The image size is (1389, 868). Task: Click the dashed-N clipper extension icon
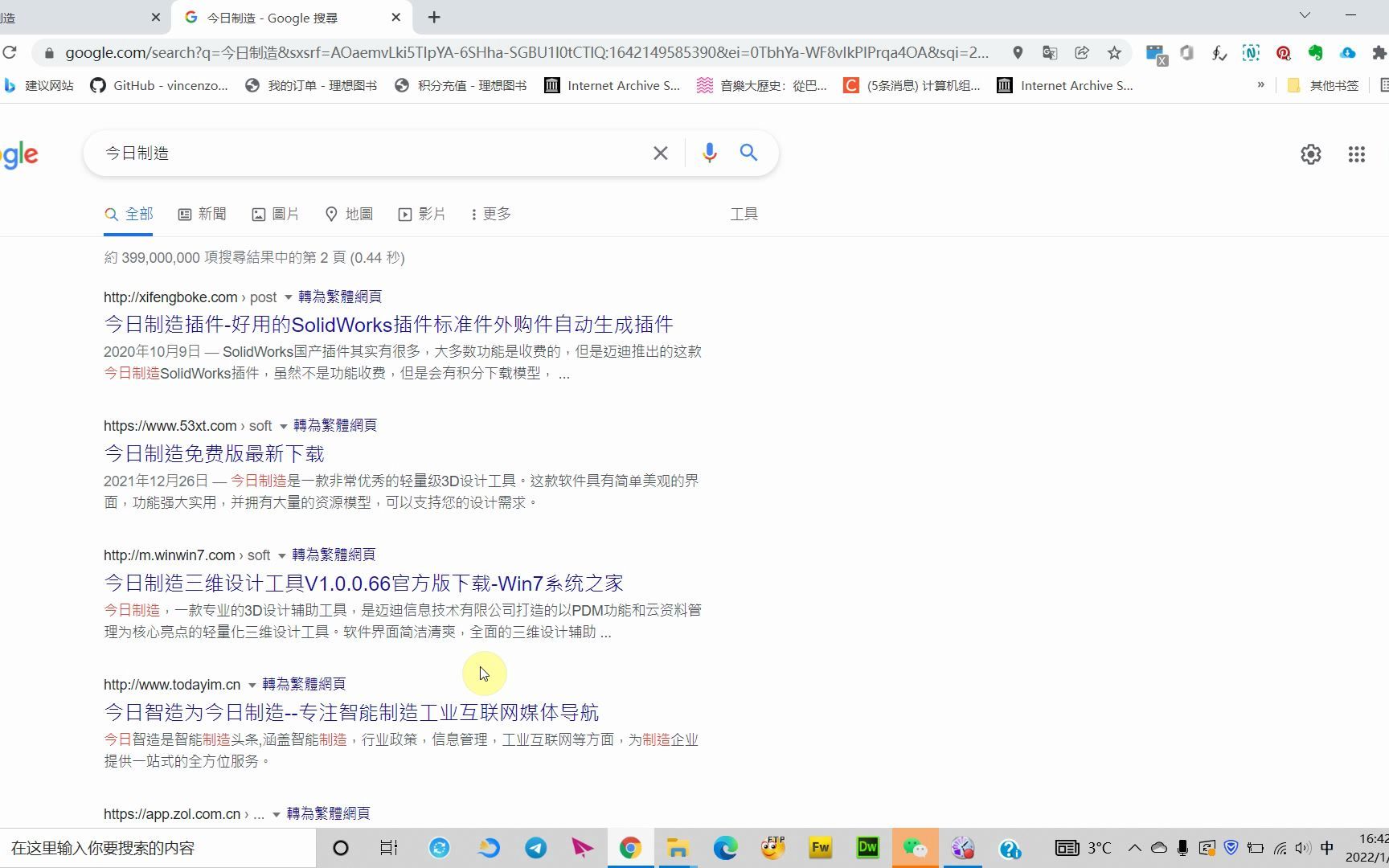click(x=1251, y=52)
